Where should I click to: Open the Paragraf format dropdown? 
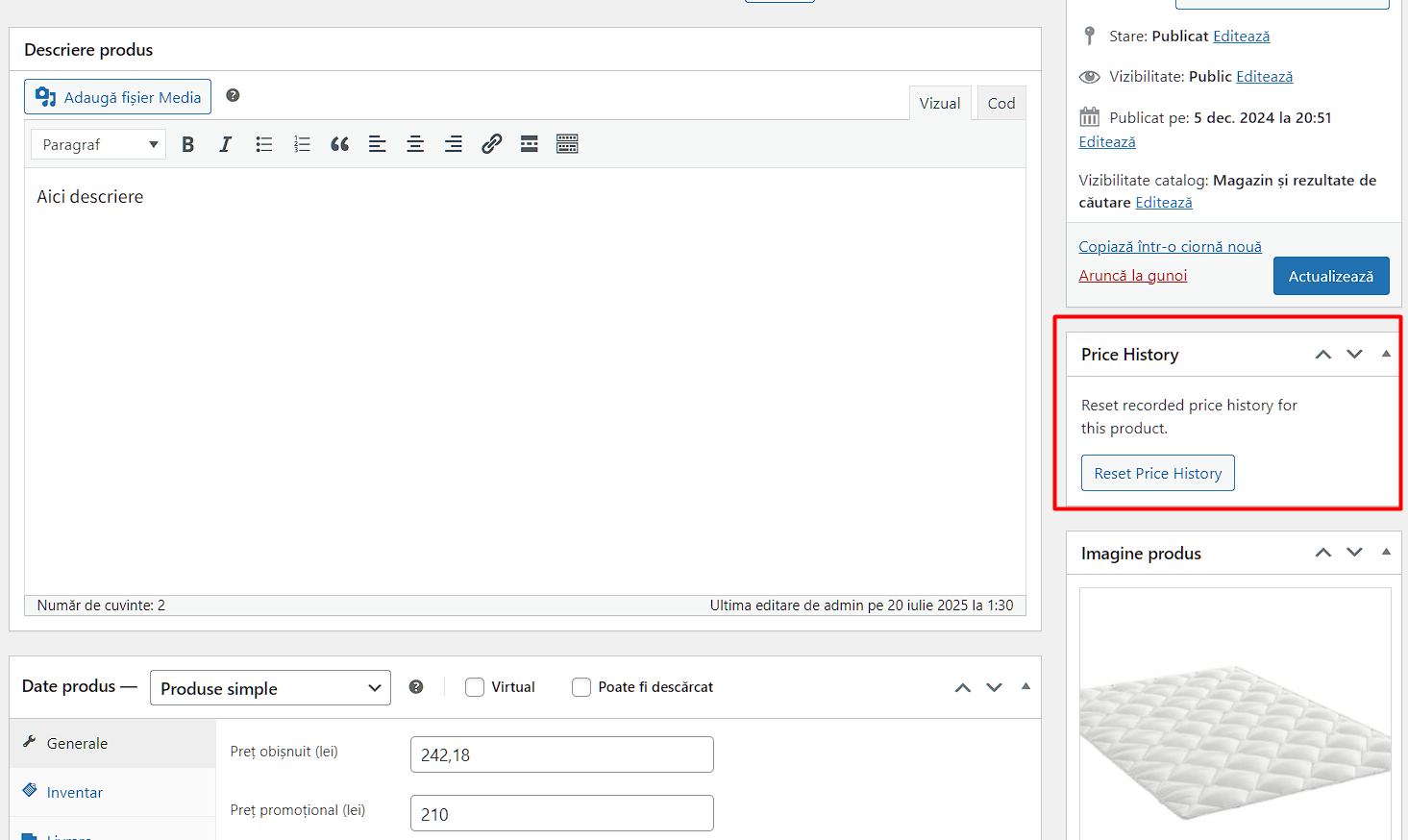pyautogui.click(x=98, y=144)
